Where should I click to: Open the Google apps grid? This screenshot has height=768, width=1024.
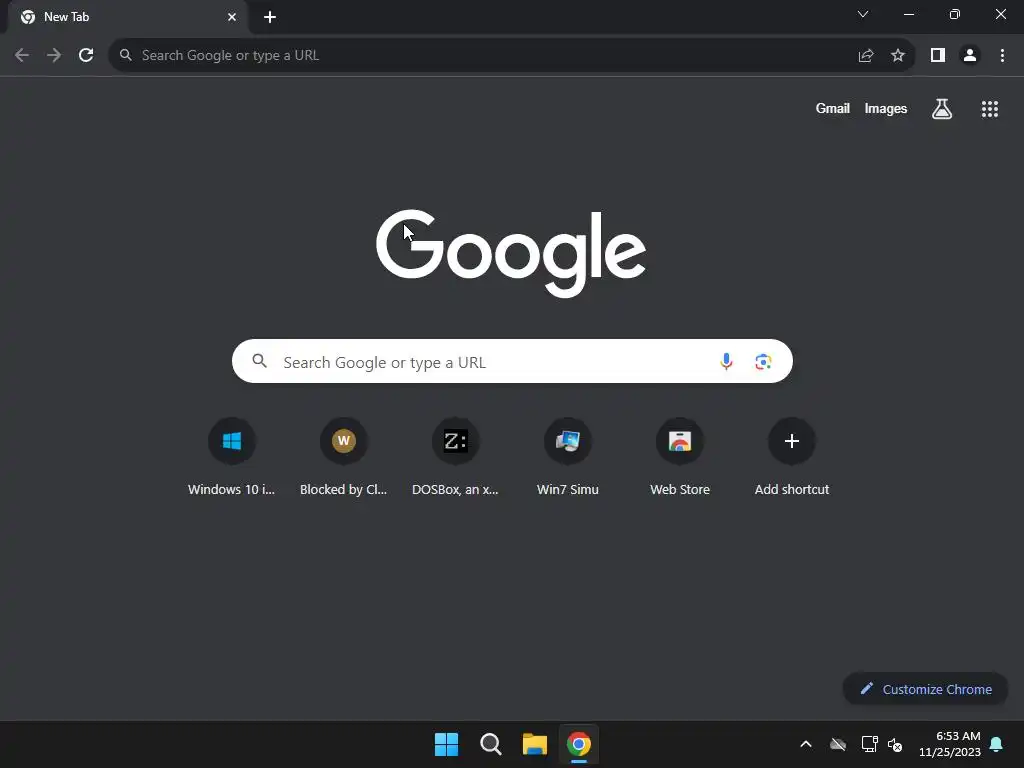989,109
